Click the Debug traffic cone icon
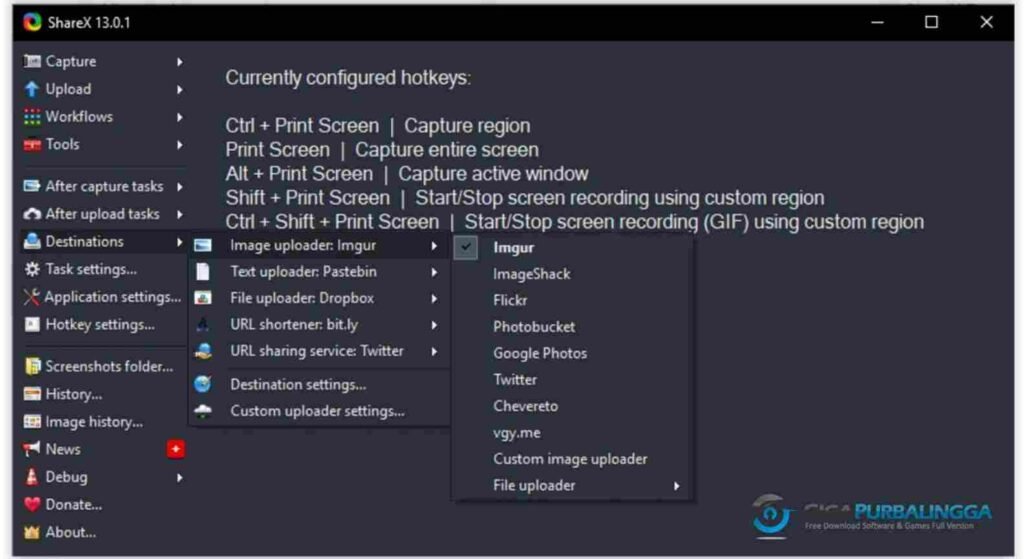 31,477
